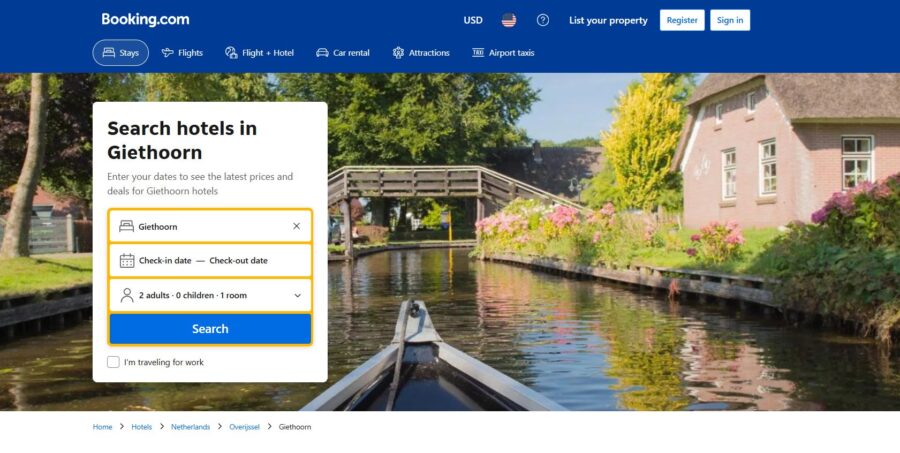Click the calendar icon in date field
The height and width of the screenshot is (453, 900).
click(126, 261)
